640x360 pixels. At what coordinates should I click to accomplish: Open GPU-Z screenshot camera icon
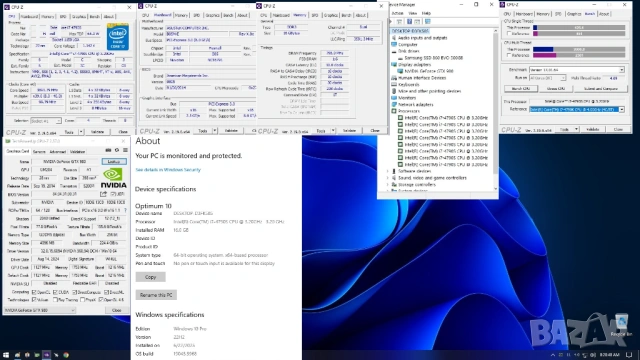(108, 151)
